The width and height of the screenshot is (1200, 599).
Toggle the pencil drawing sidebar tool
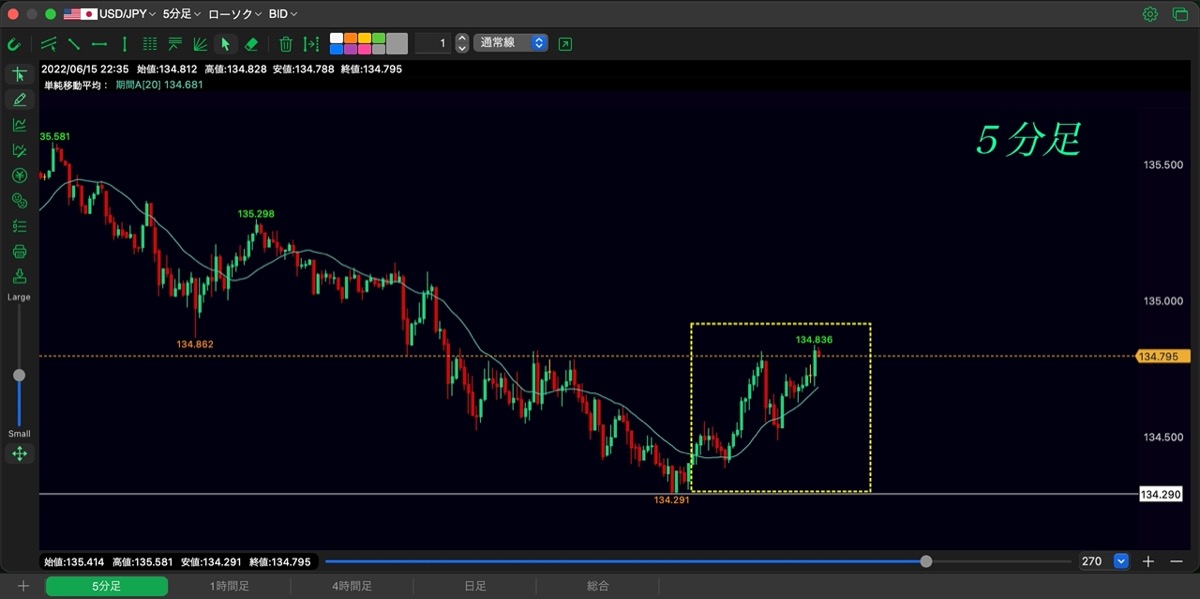[x=19, y=99]
